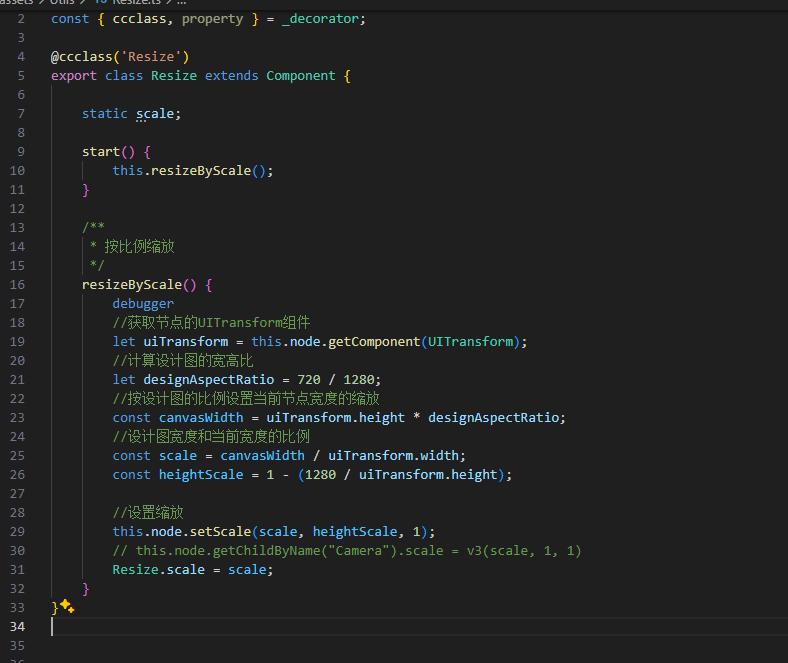Click "Resize.scale" assignment on line 31
788x663 pixels.
click(x=158, y=570)
